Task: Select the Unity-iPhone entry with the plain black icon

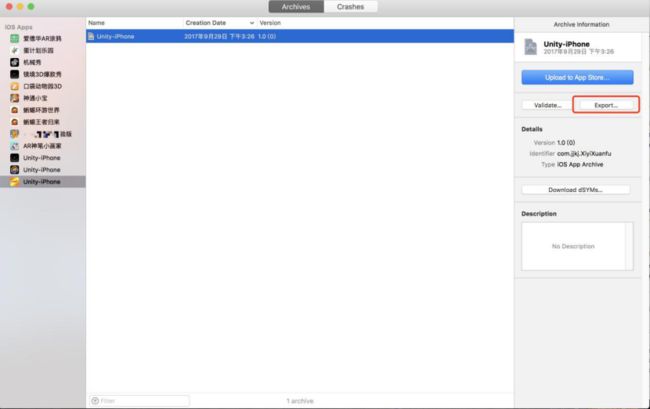Action: [x=43, y=158]
